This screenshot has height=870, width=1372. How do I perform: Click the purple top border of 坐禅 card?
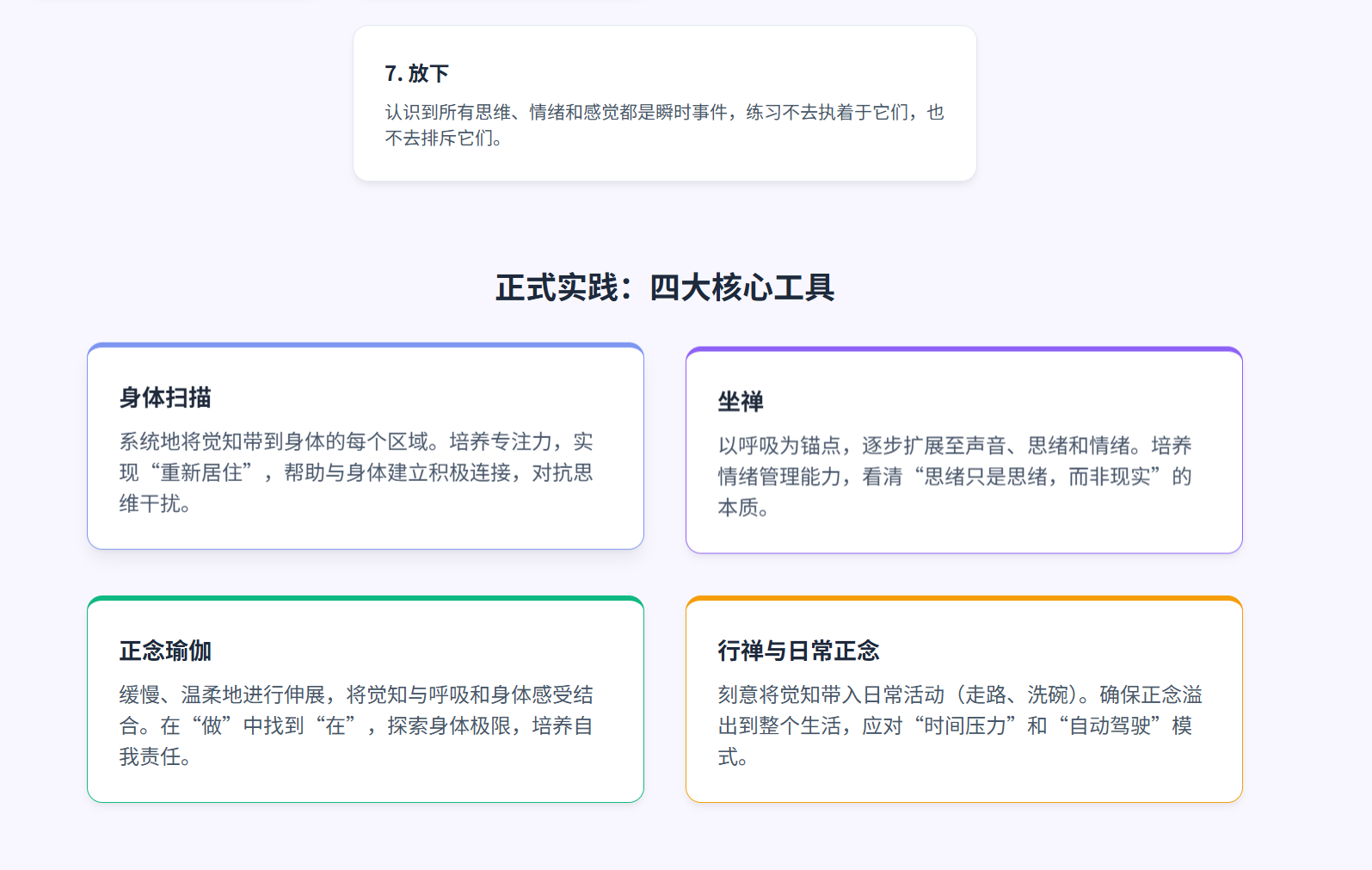click(x=964, y=349)
